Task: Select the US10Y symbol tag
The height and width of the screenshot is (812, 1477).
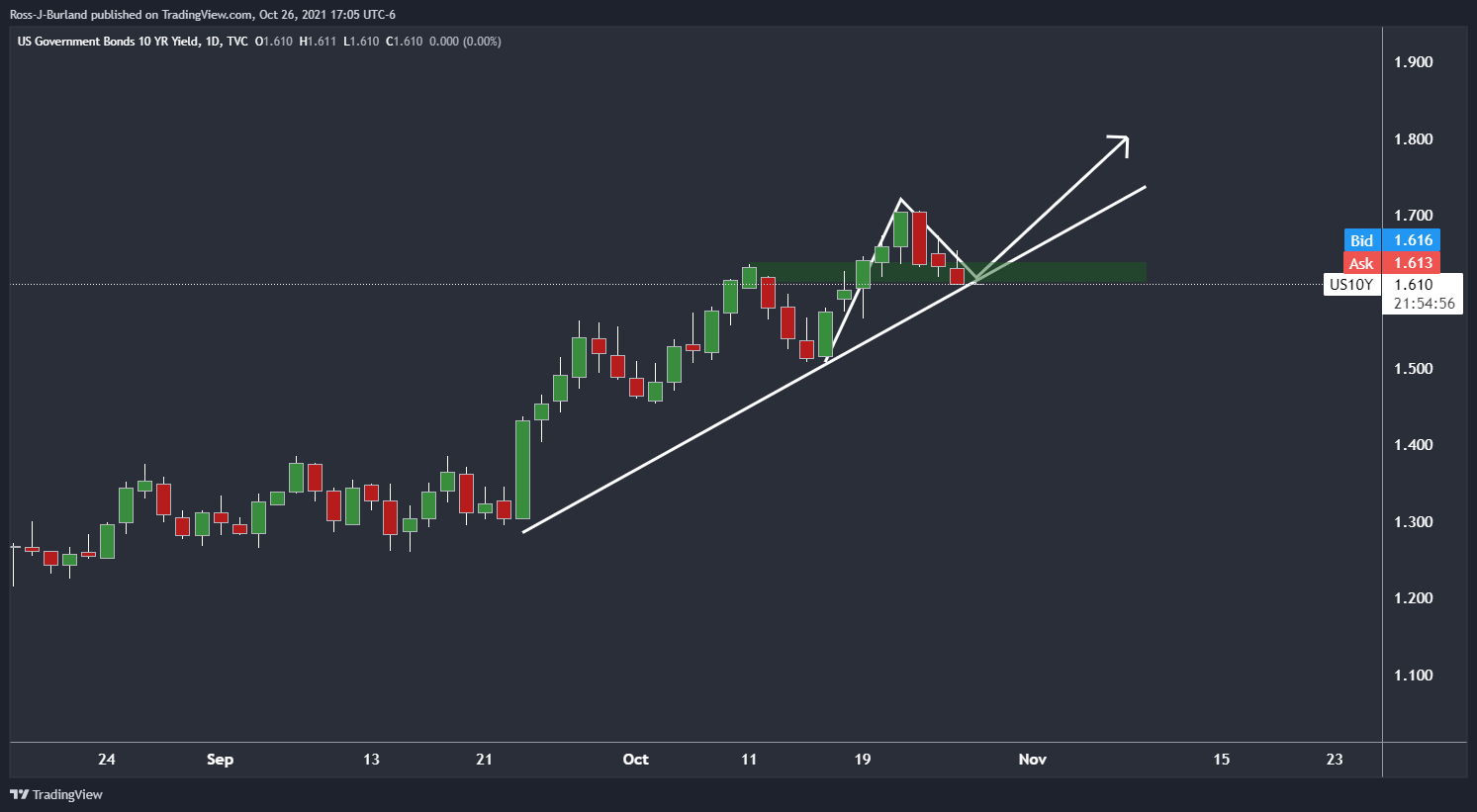Action: tap(1350, 285)
